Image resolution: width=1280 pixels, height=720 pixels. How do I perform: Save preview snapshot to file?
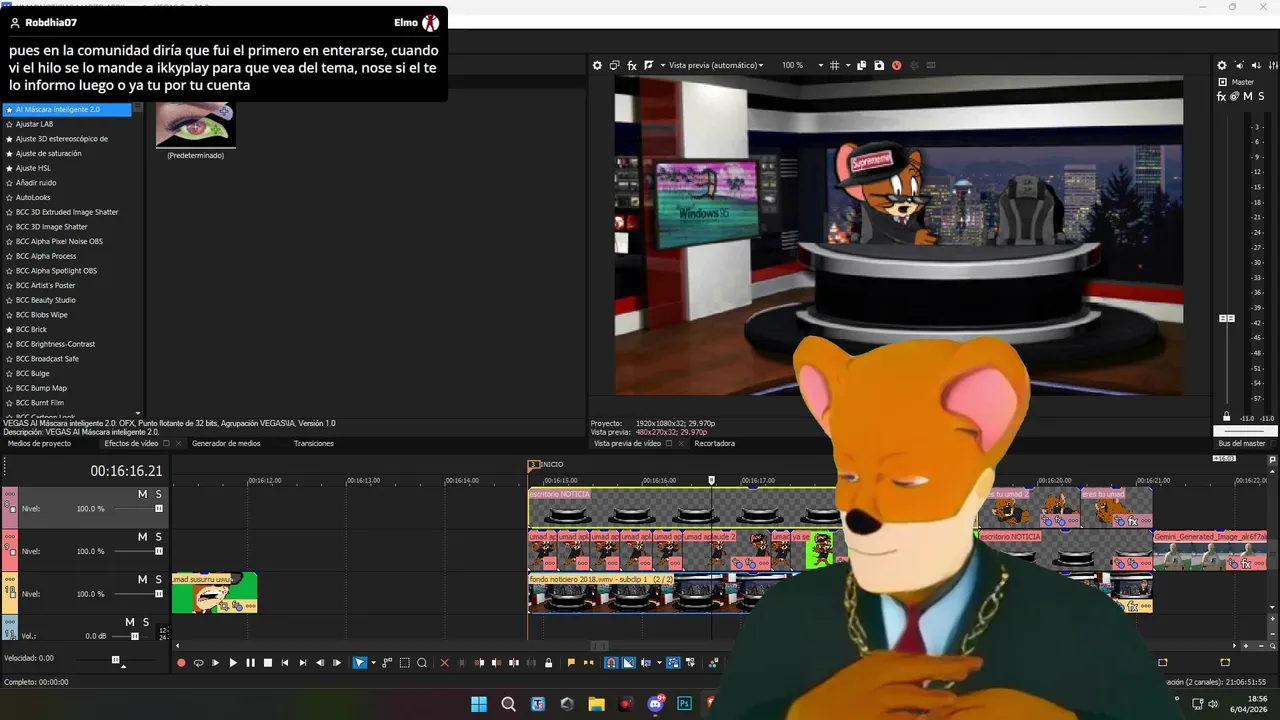click(879, 65)
